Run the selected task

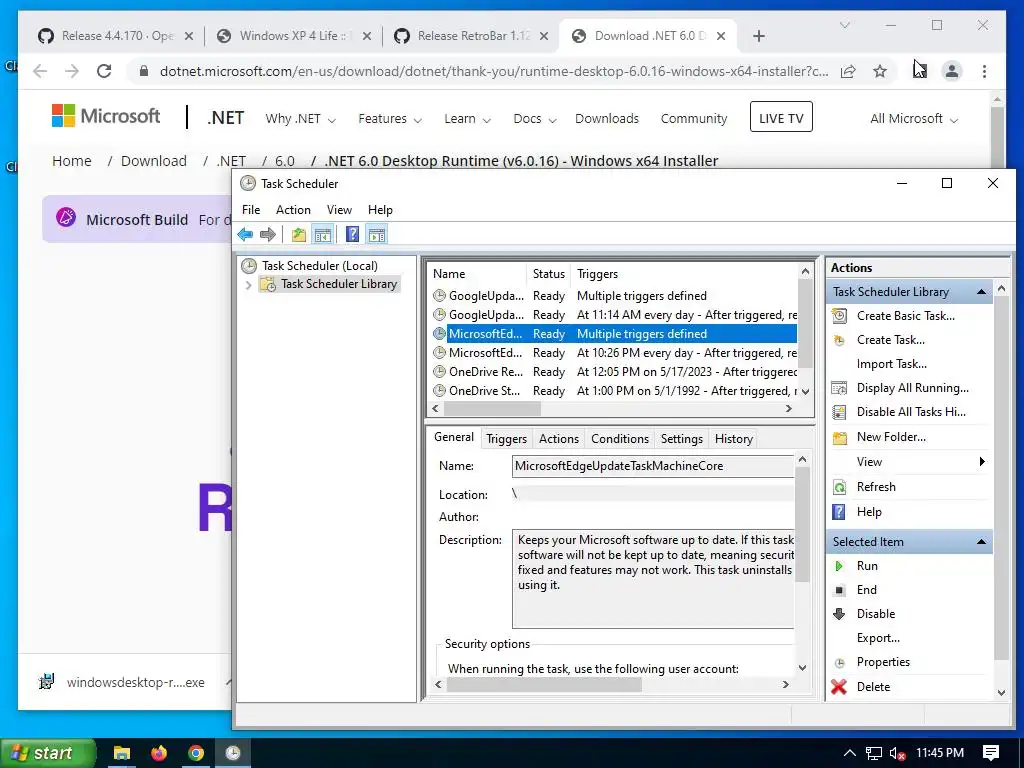[x=867, y=566]
